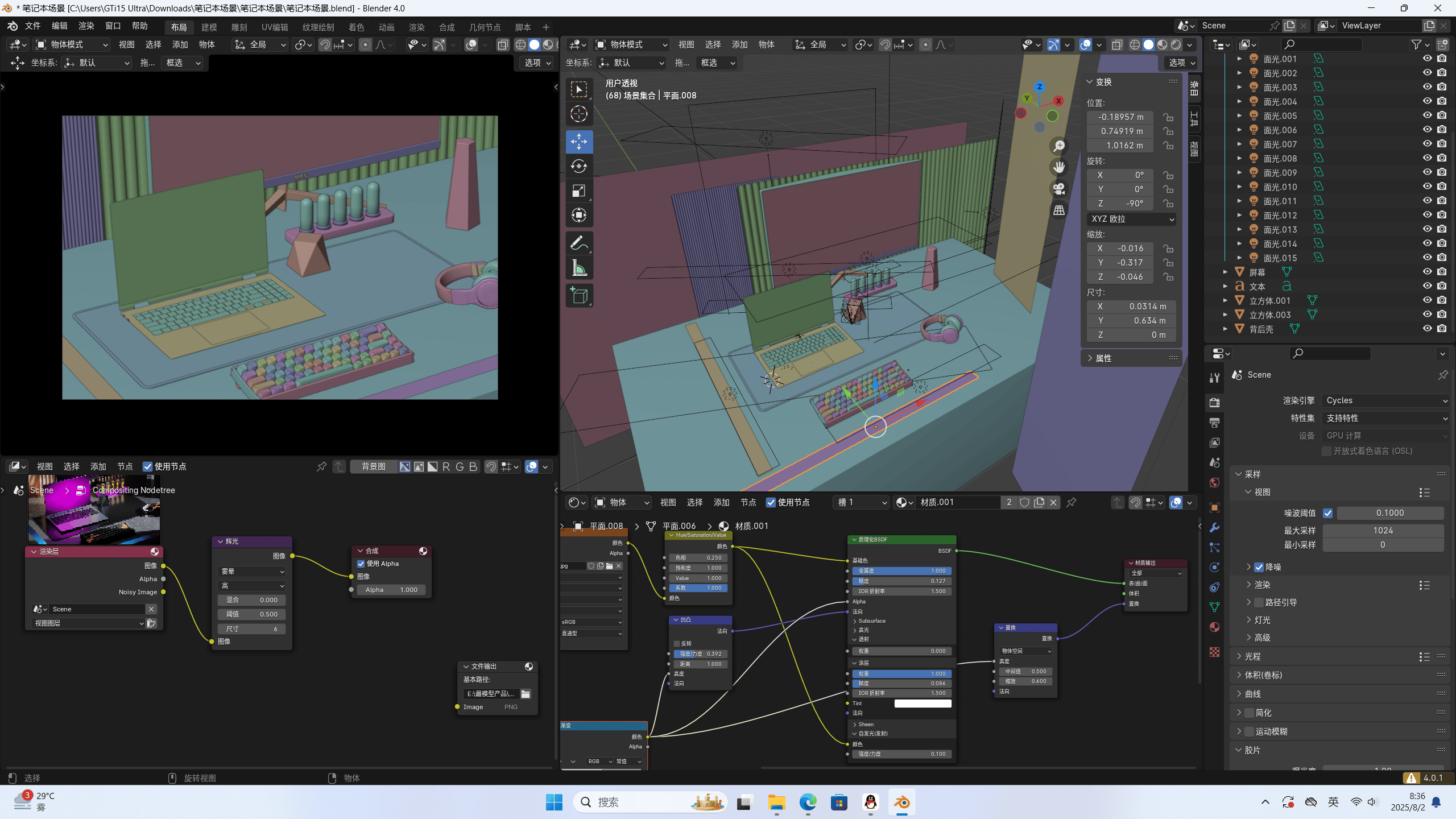Select the 3D Cursor tool
The image size is (1456, 819).
[x=579, y=114]
